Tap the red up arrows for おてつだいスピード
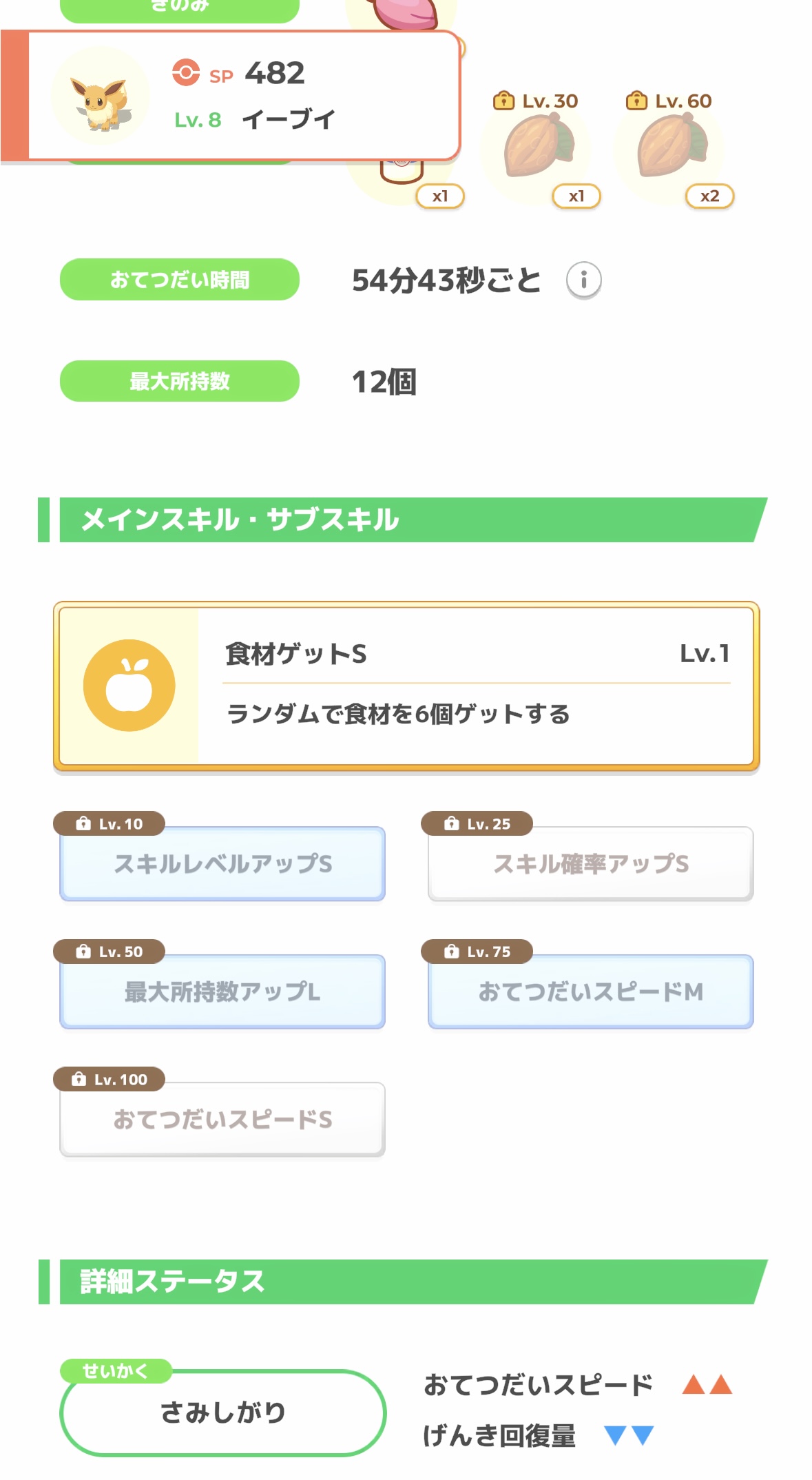Image resolution: width=812 pixels, height=1480 pixels. pyautogui.click(x=707, y=1384)
